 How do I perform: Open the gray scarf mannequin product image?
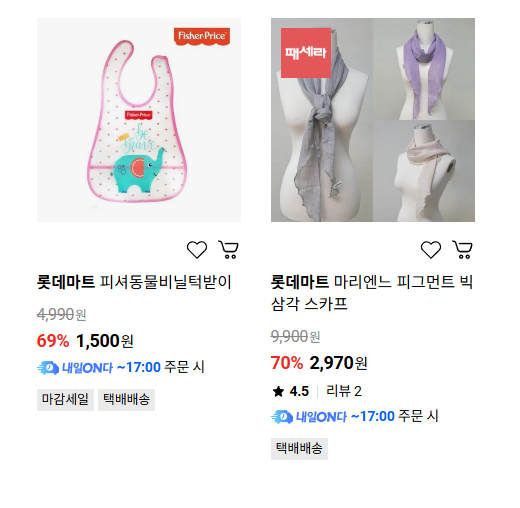(x=322, y=120)
